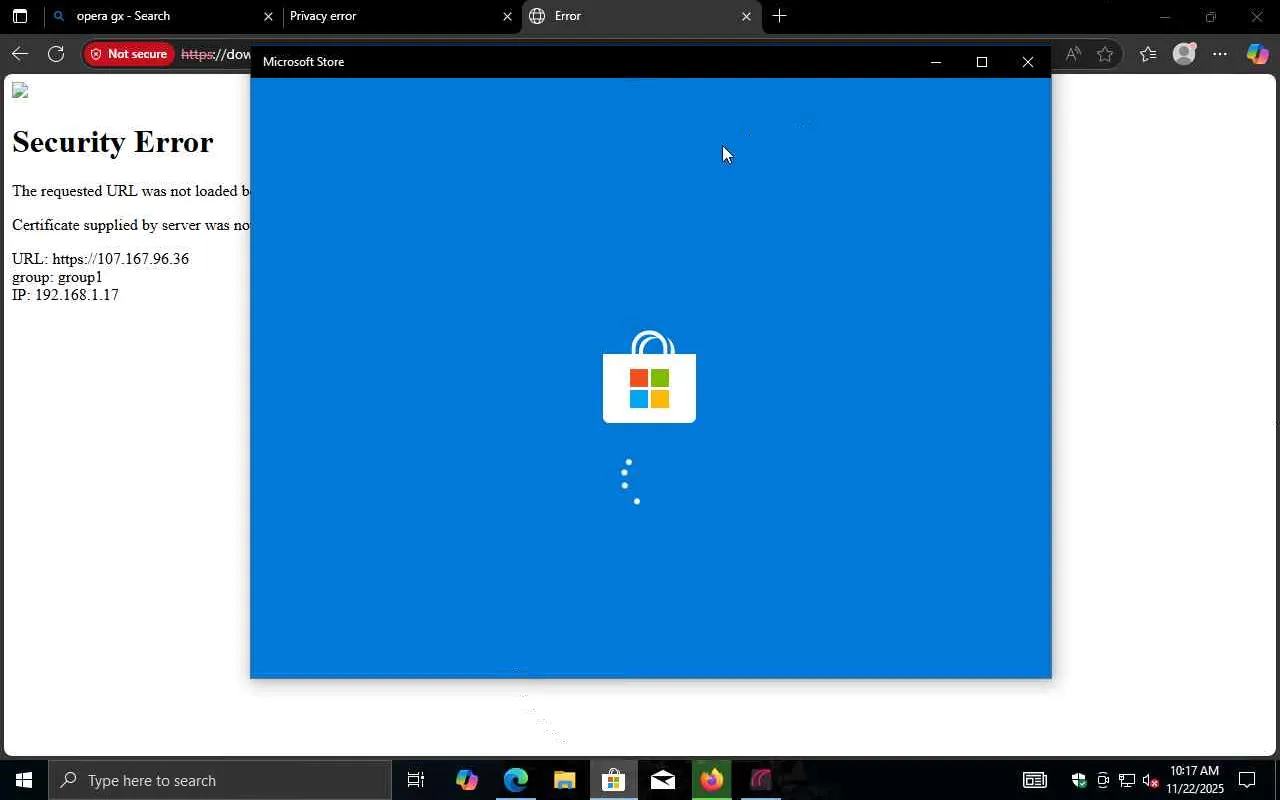Click the "Not secure" site info badge

[129, 54]
